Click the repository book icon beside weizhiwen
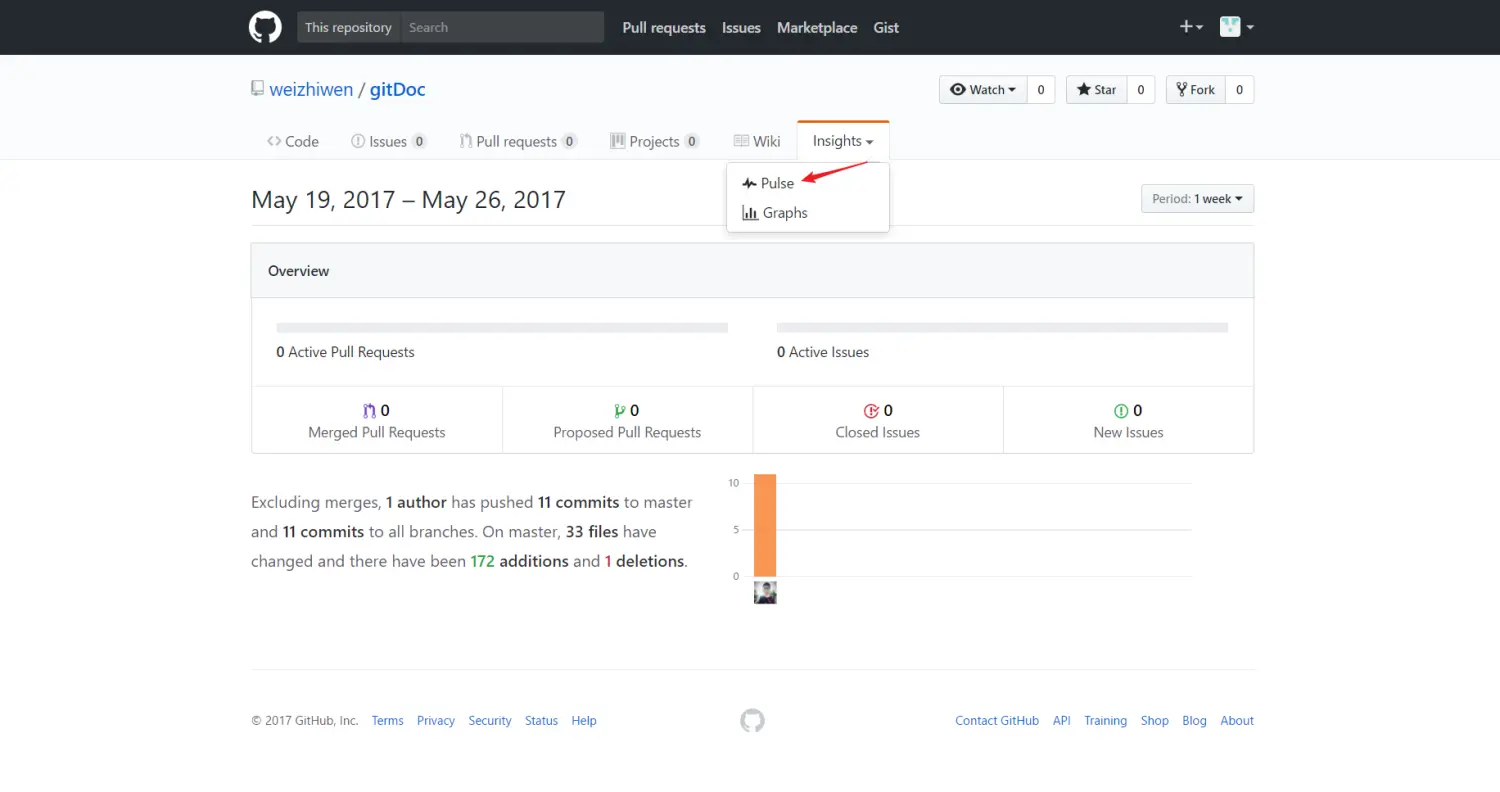Screen dimensions: 1500x792 click(257, 89)
